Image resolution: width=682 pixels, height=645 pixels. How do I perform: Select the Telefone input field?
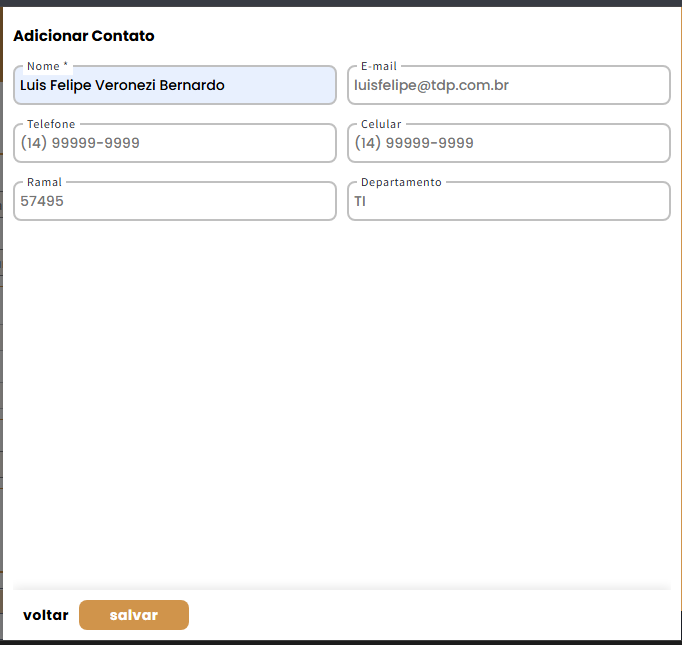[175, 143]
